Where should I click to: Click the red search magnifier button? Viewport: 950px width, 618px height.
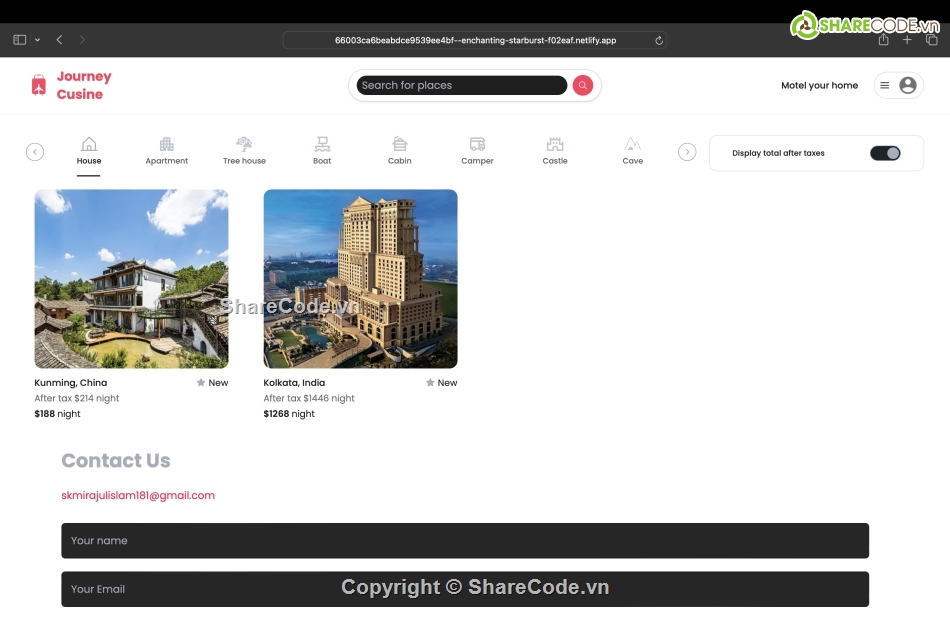click(x=583, y=86)
